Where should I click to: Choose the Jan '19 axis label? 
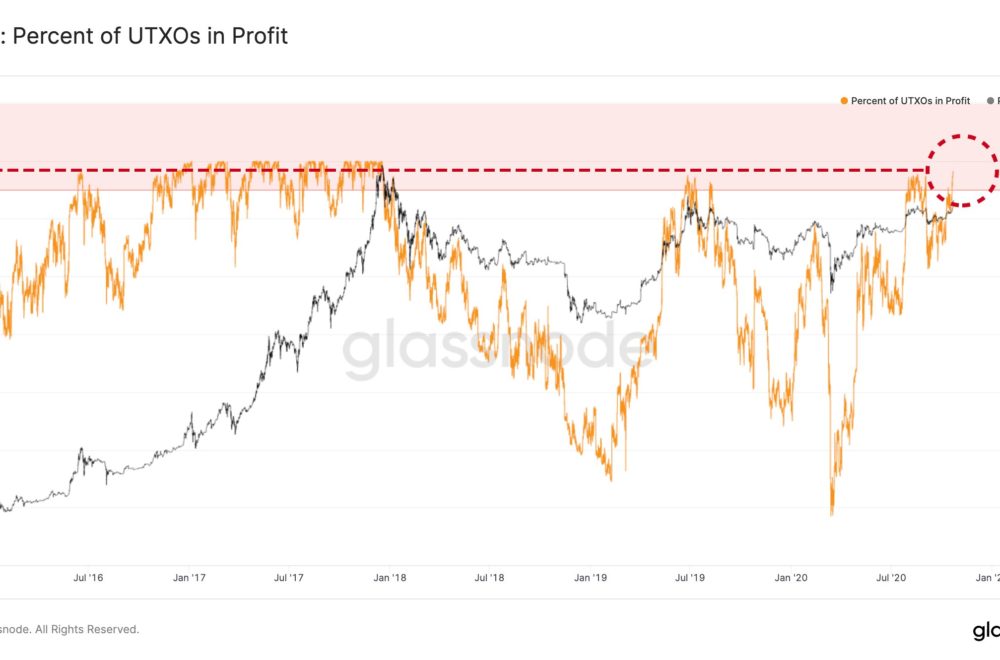pyautogui.click(x=591, y=578)
